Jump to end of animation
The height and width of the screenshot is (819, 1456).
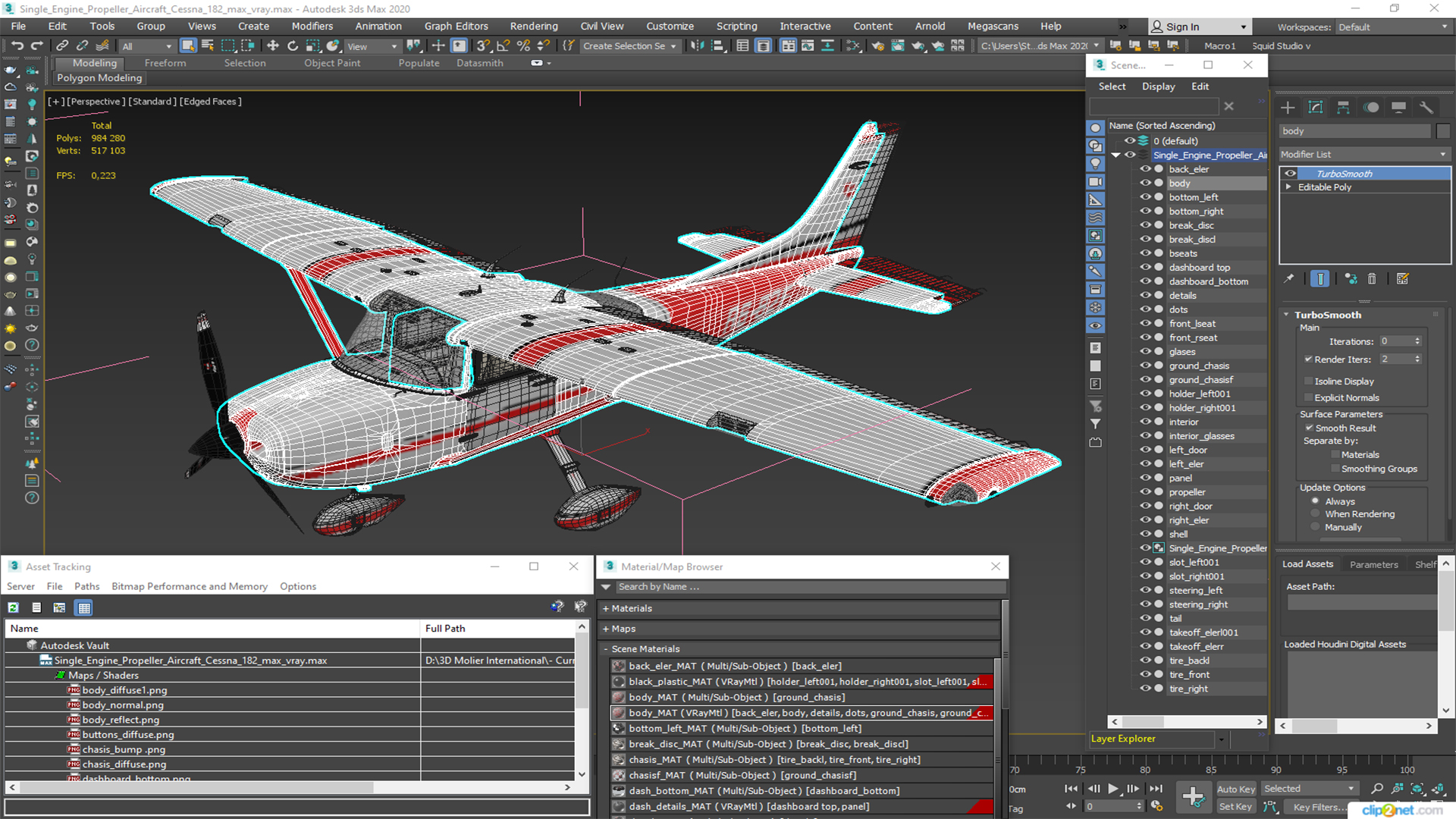1156,789
